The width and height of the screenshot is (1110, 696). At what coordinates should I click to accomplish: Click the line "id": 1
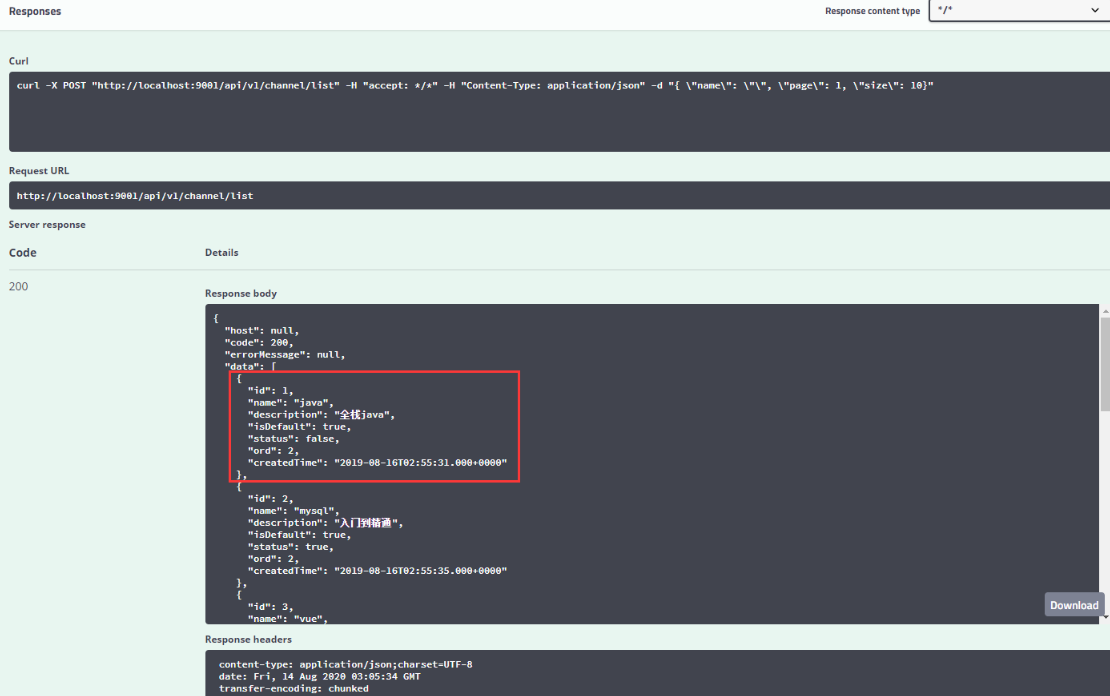[x=270, y=391]
